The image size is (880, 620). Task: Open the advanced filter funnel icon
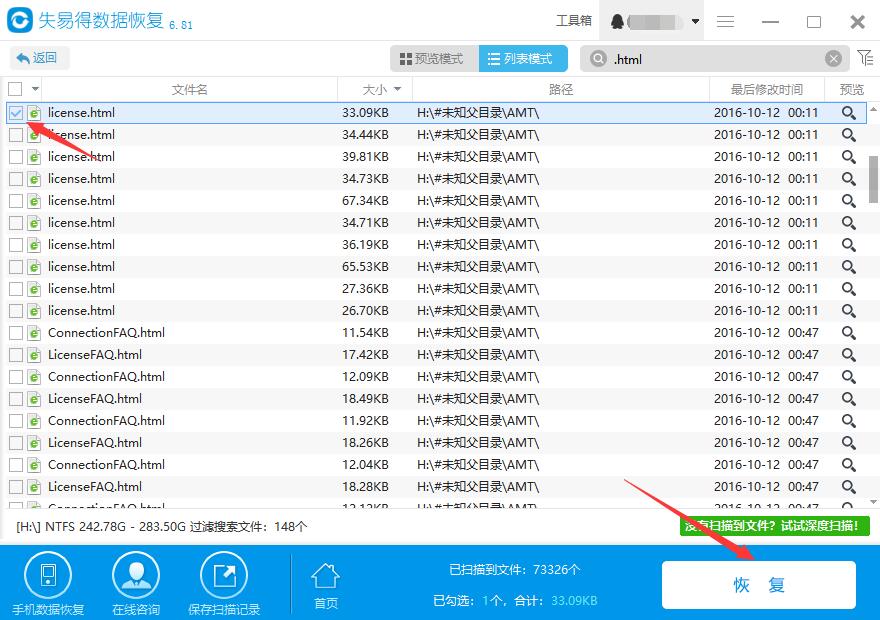point(865,57)
